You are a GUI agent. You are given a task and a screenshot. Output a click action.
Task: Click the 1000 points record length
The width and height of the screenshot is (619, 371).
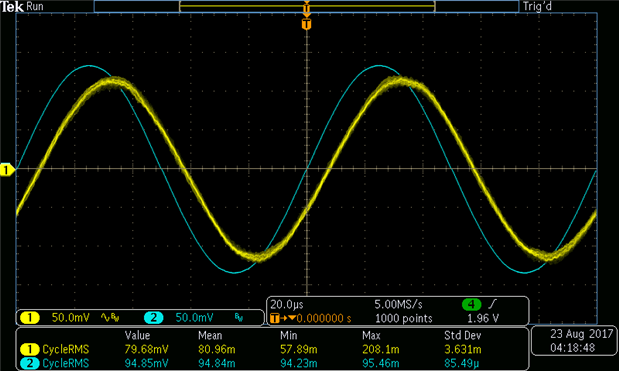tap(403, 318)
